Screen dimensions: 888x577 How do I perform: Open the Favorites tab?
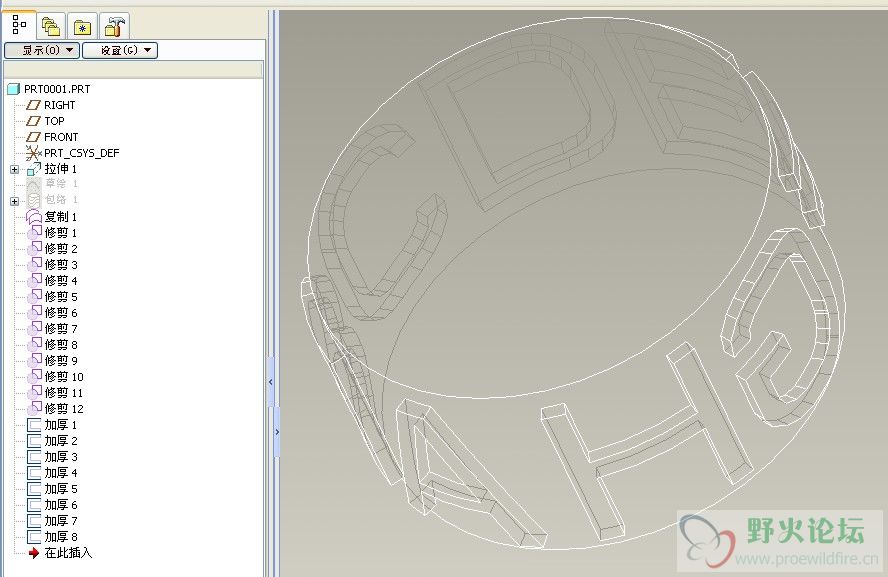point(83,27)
